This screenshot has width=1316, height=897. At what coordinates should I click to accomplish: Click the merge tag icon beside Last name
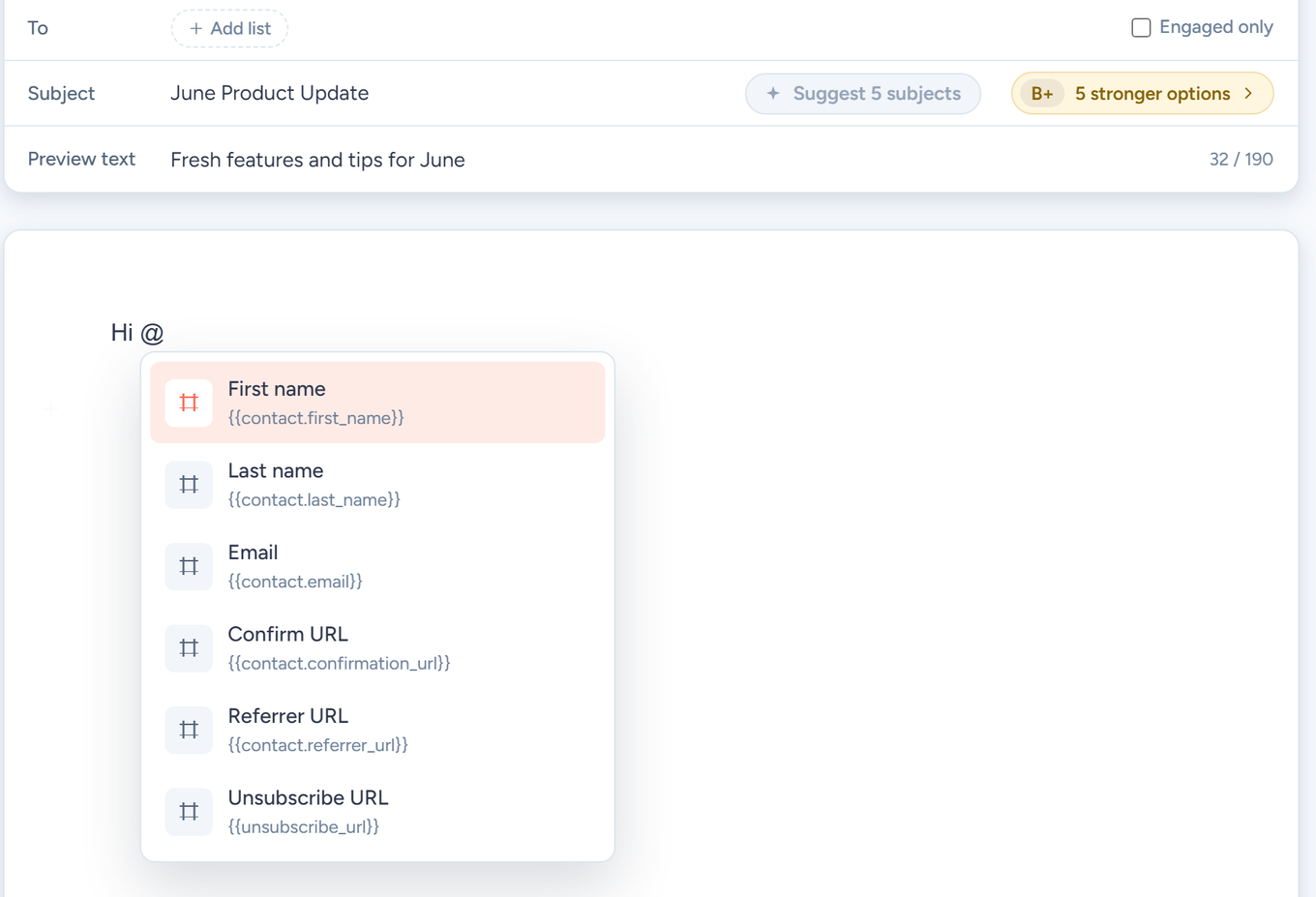coord(189,485)
